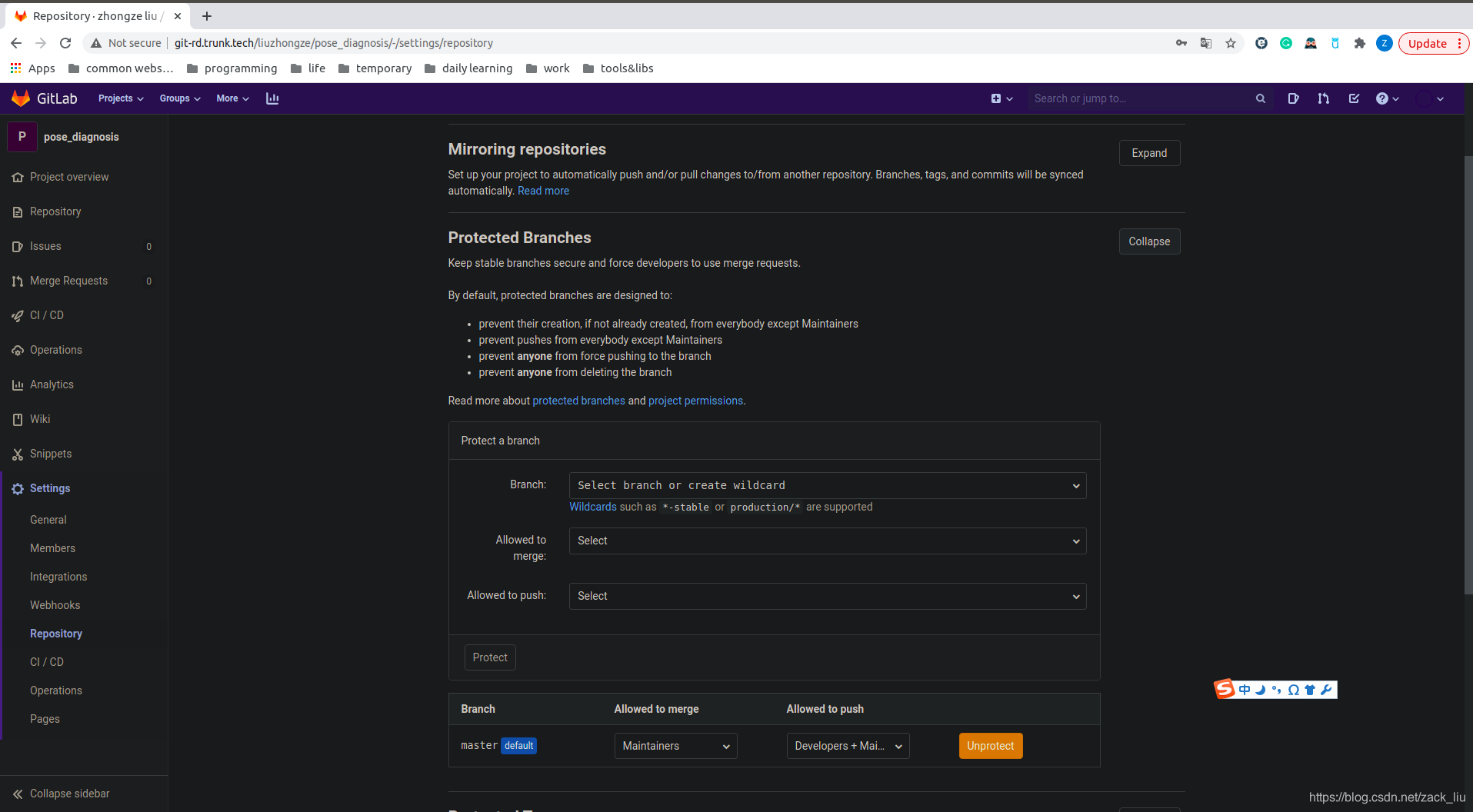Image resolution: width=1473 pixels, height=812 pixels.
Task: Open master's Developers + Maintainers push dropdown
Action: [848, 746]
